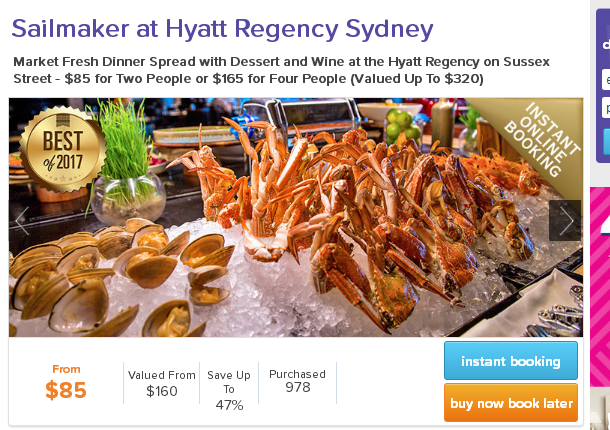Show the next photo with right chevron
The height and width of the screenshot is (430, 610).
565,220
